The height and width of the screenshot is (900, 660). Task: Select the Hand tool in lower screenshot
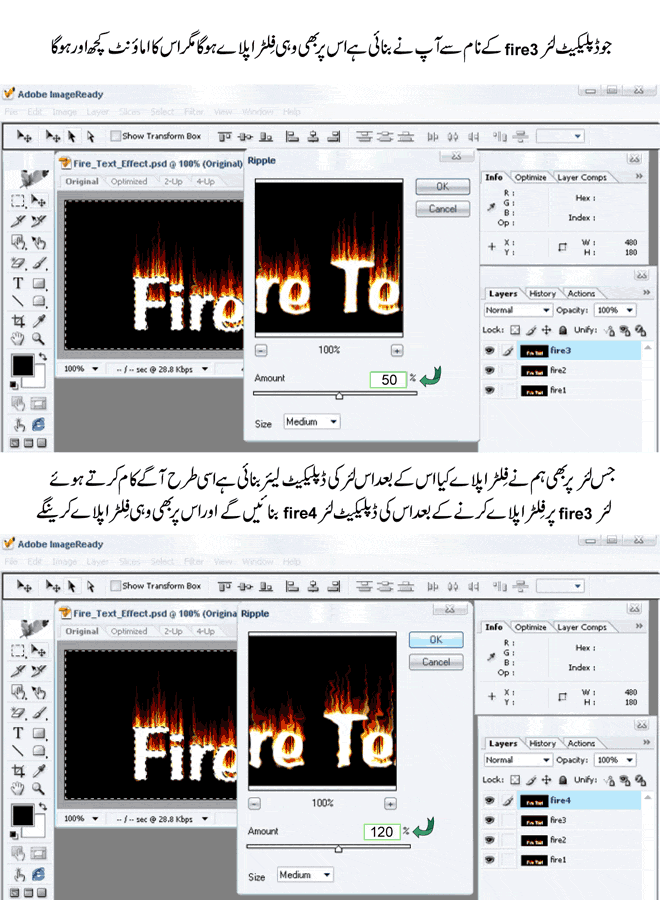point(18,789)
